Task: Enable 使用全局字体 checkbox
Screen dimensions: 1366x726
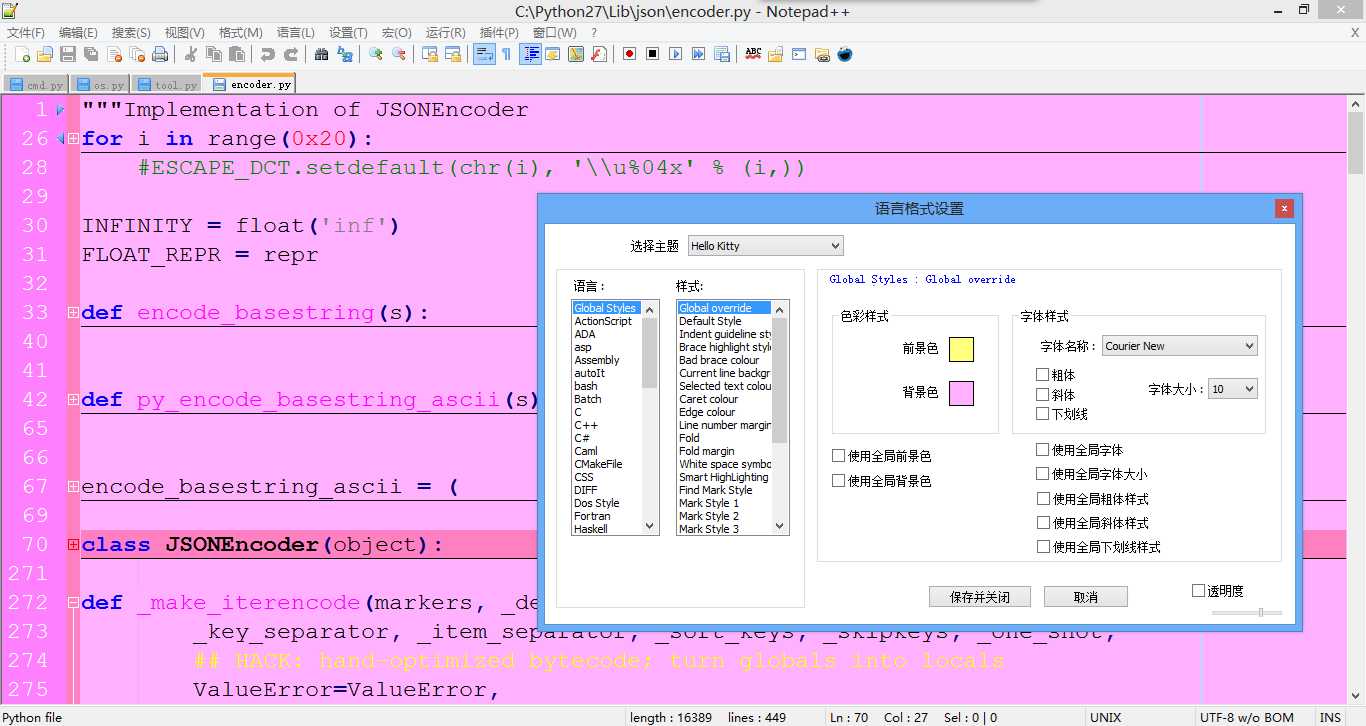Action: click(x=1043, y=450)
